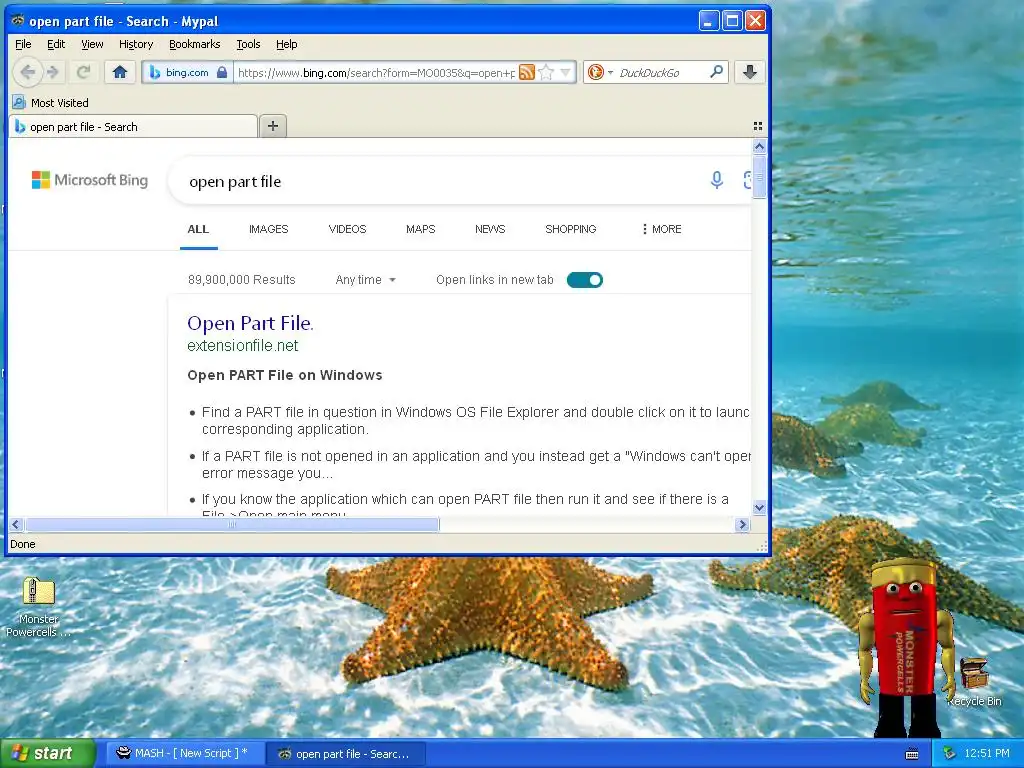Select the ALL results tab
The image size is (1024, 768).
tap(198, 229)
